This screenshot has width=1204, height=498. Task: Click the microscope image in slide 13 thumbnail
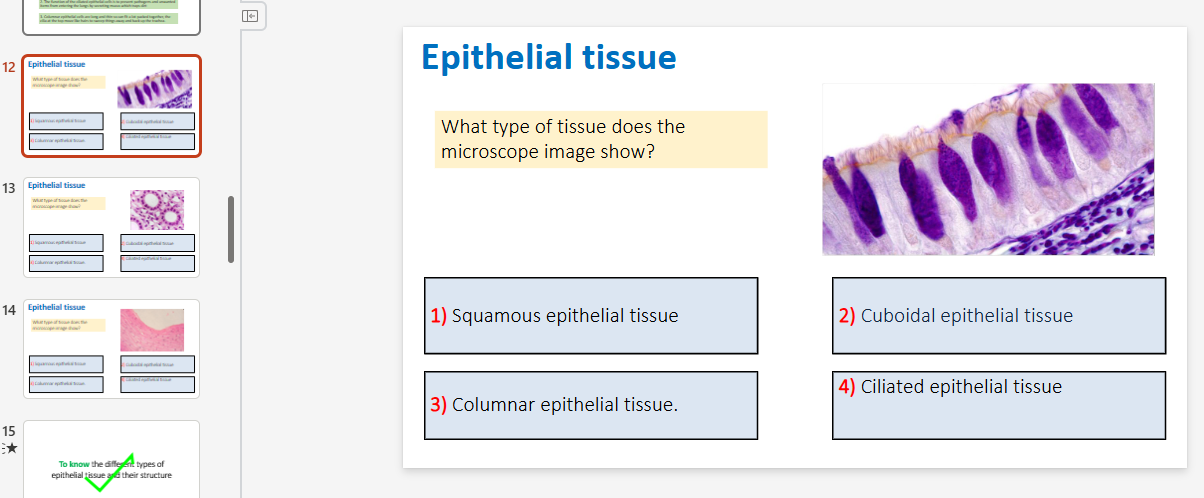click(157, 210)
